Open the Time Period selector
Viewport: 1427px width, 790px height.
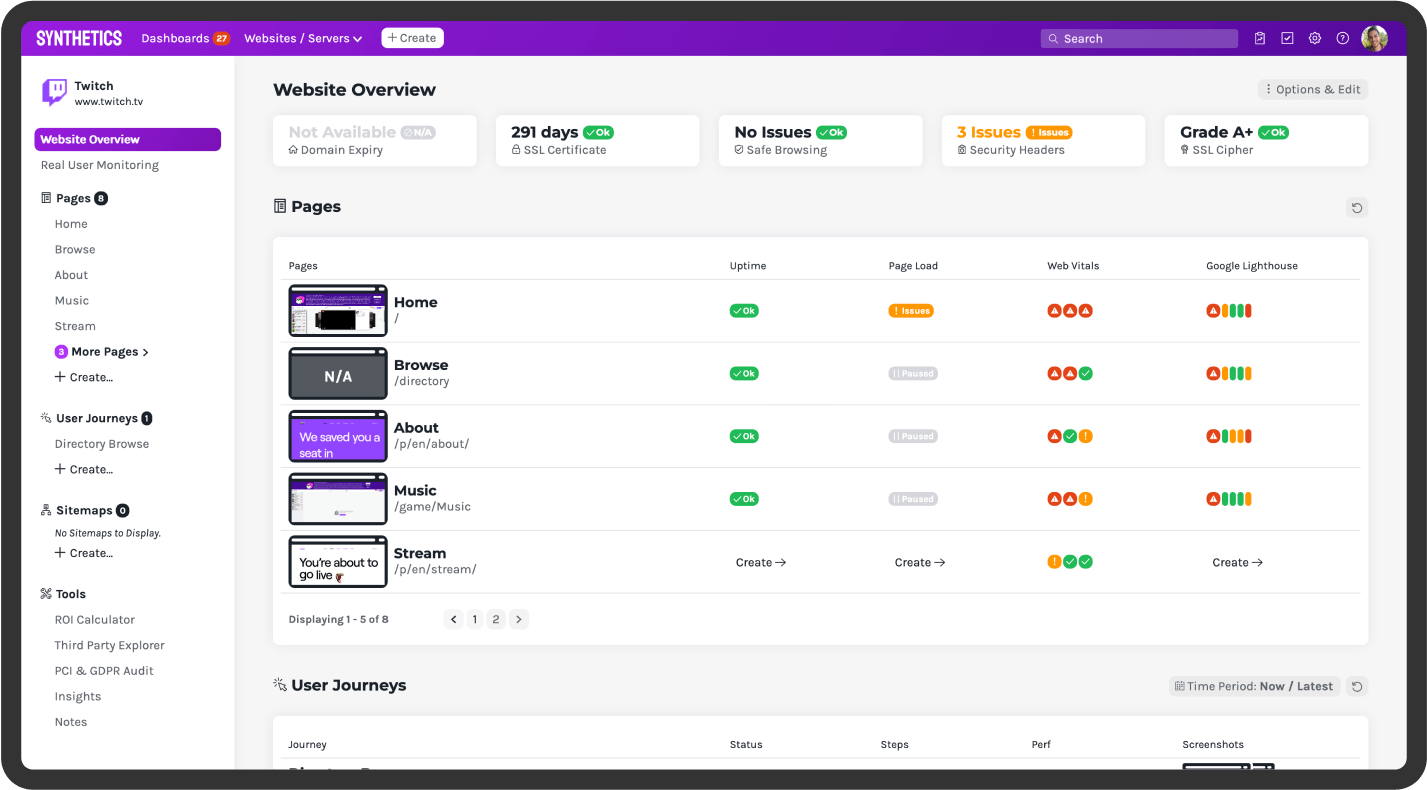[x=1254, y=686]
